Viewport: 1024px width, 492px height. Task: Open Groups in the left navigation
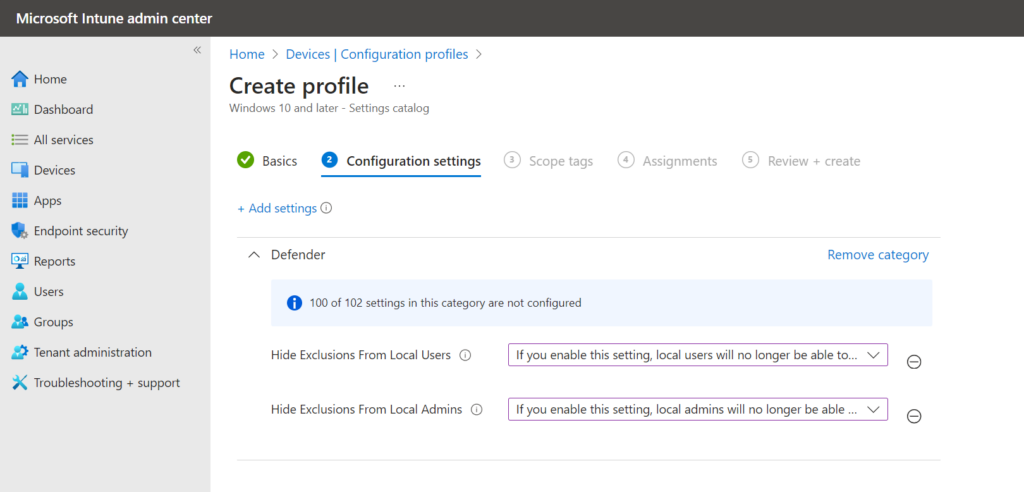tap(54, 322)
